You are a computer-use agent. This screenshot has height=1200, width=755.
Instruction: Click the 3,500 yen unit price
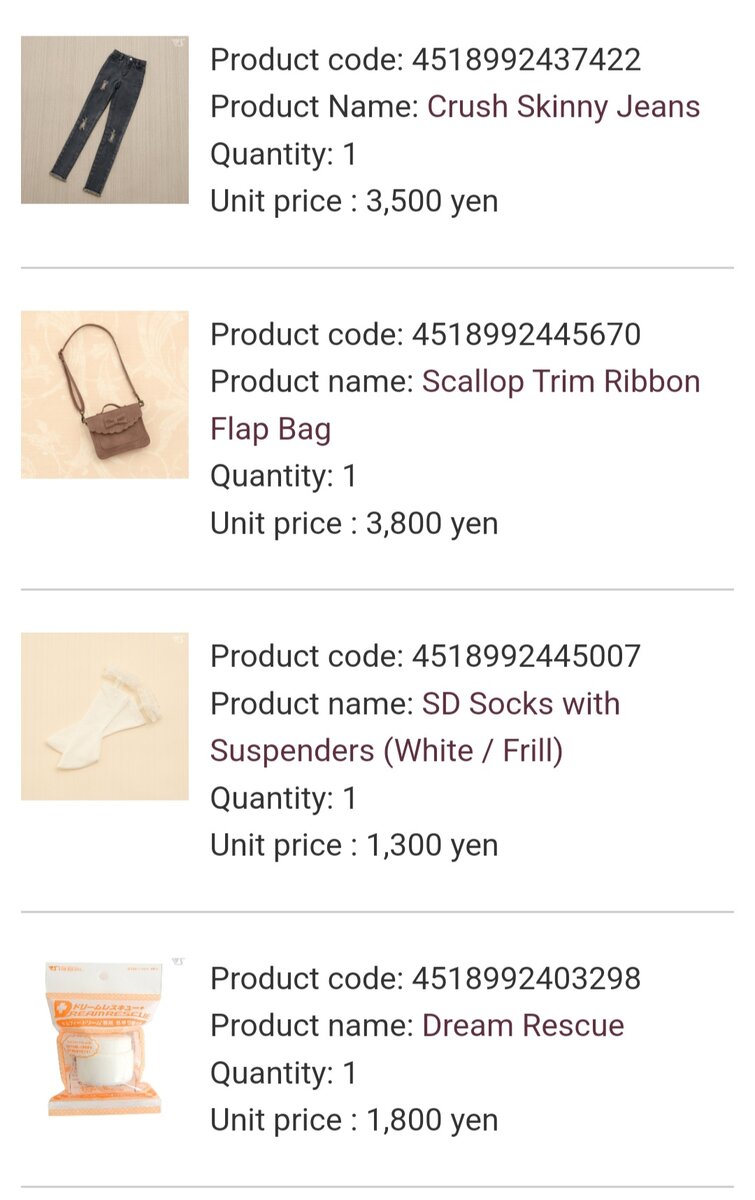click(x=431, y=202)
